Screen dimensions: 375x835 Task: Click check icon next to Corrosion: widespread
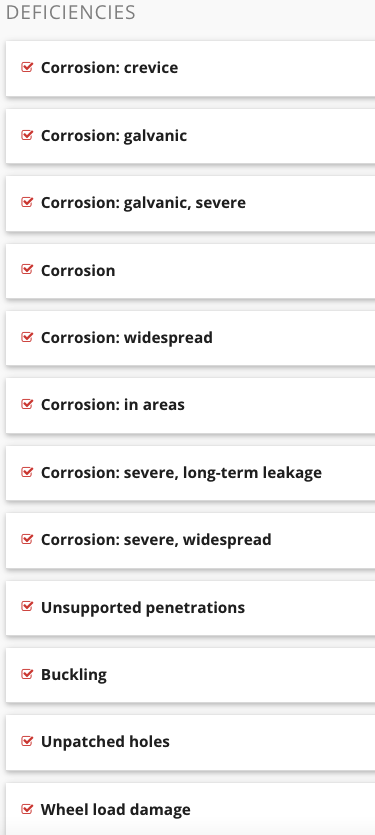click(x=27, y=337)
